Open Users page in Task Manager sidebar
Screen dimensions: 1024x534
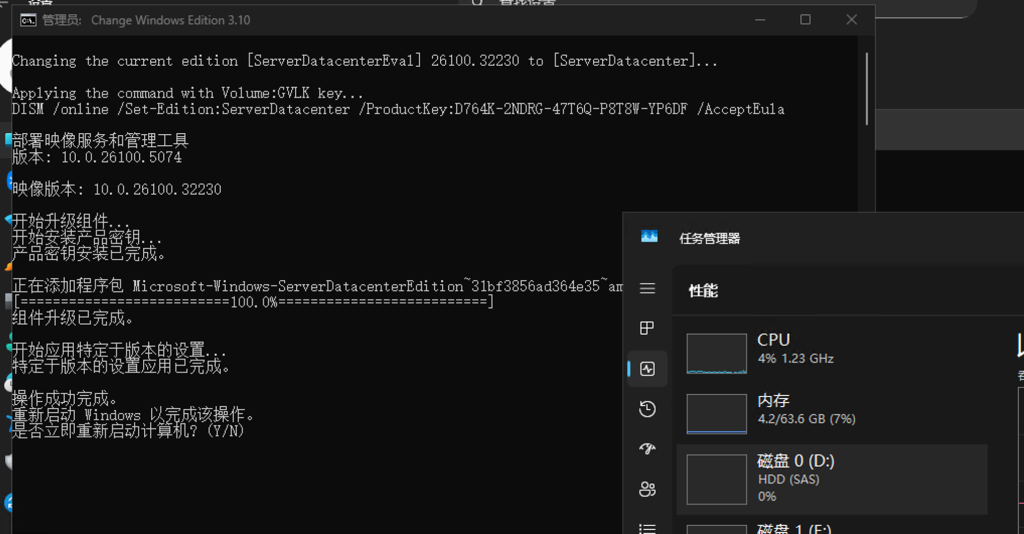pyautogui.click(x=647, y=489)
